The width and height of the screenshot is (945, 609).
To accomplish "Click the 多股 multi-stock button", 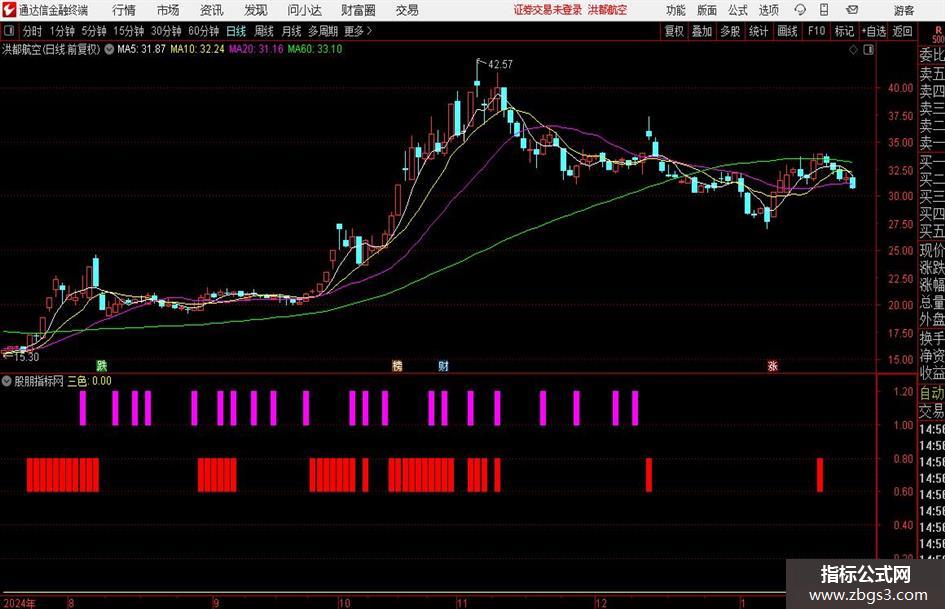I will (730, 31).
